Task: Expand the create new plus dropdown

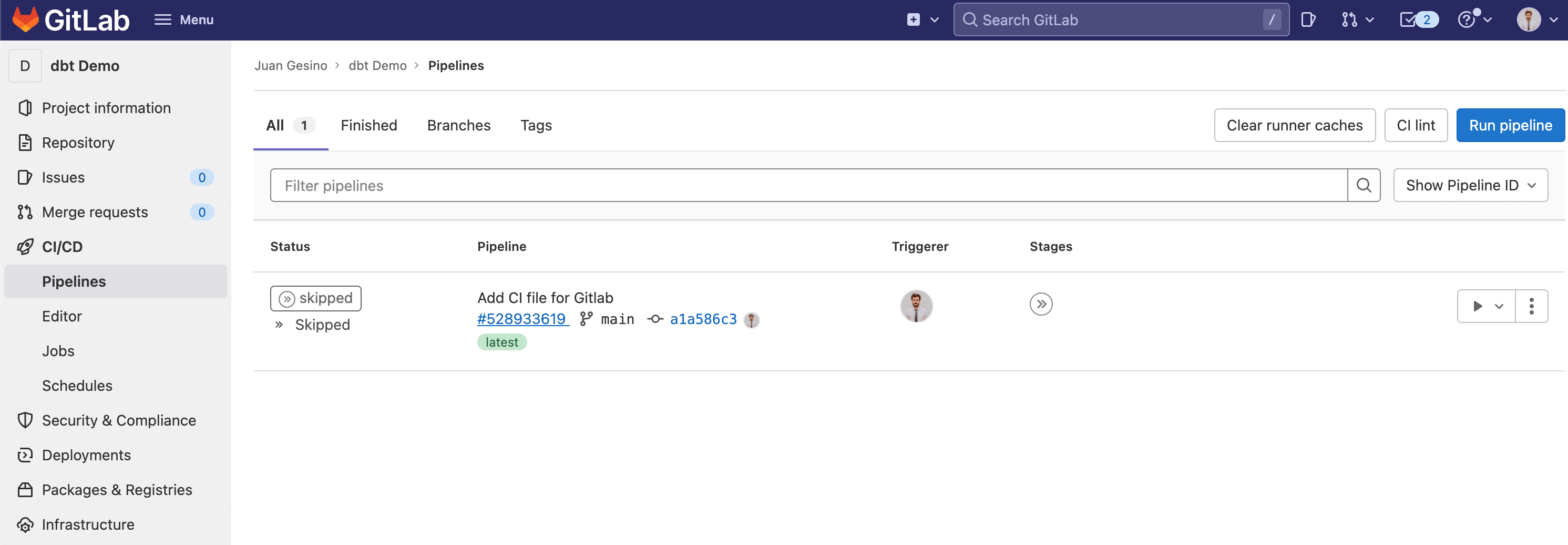Action: pos(922,20)
